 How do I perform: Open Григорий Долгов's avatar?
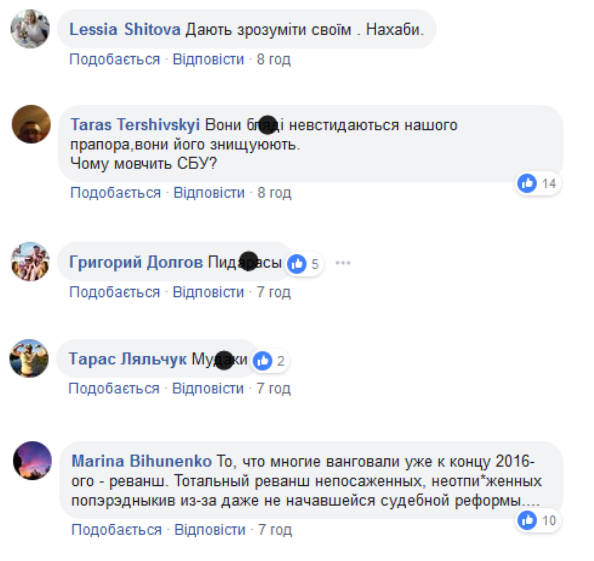30,261
